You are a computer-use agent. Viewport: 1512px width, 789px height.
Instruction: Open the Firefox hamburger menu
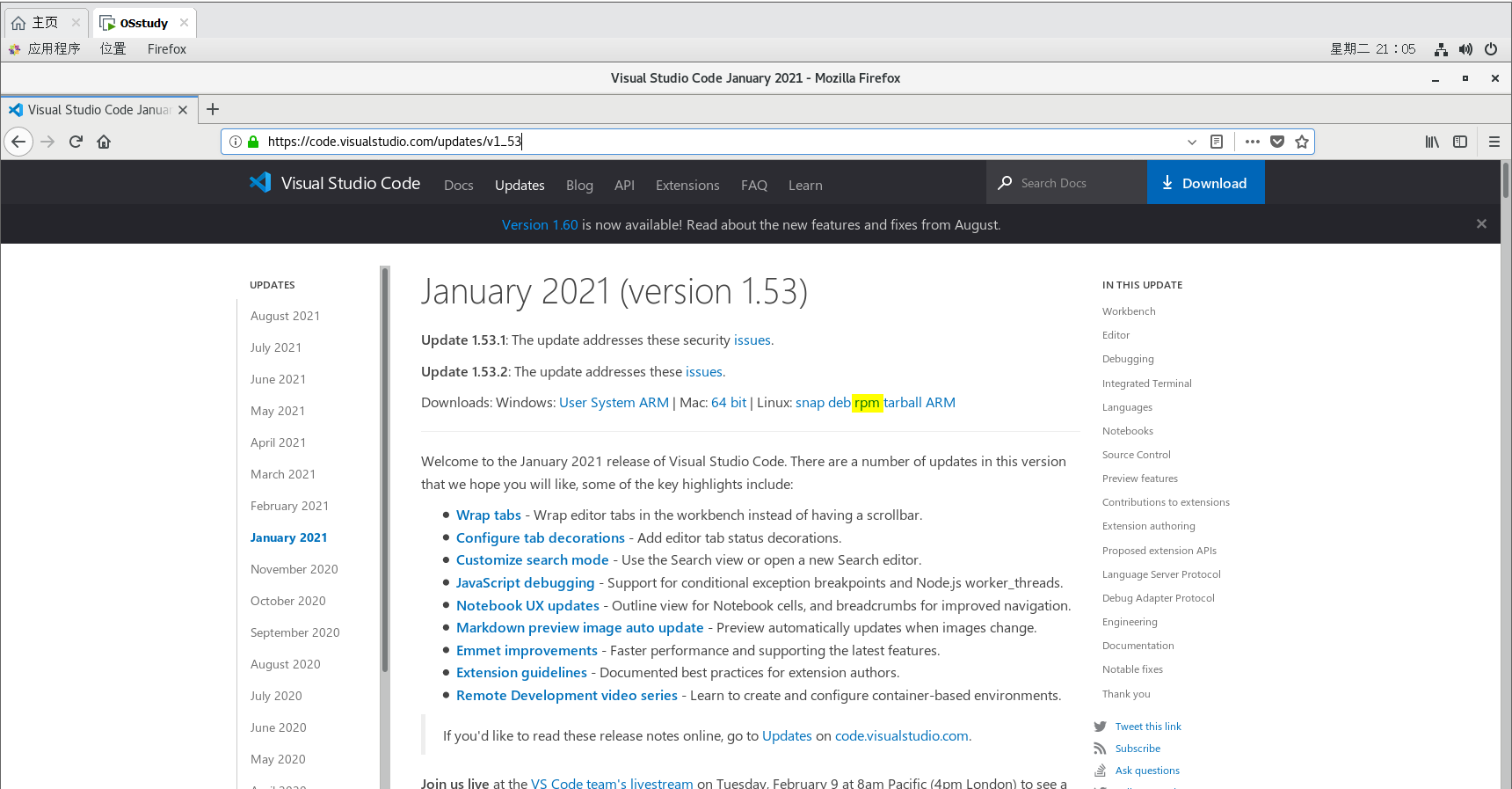point(1494,142)
